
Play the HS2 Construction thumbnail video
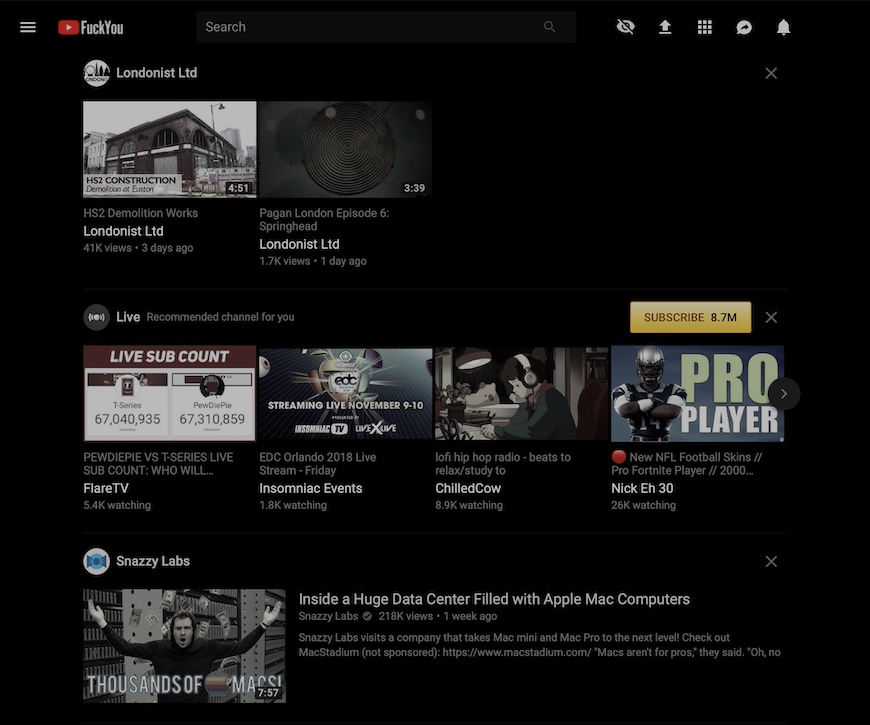tap(170, 149)
